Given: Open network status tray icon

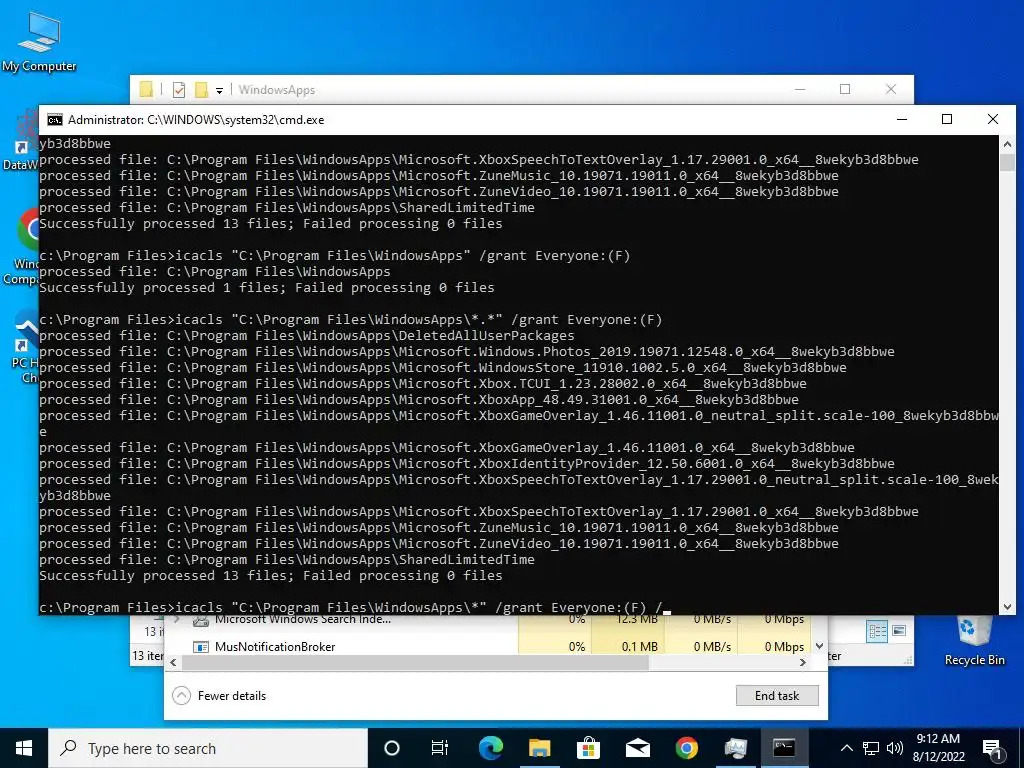Looking at the screenshot, I should tap(871, 748).
